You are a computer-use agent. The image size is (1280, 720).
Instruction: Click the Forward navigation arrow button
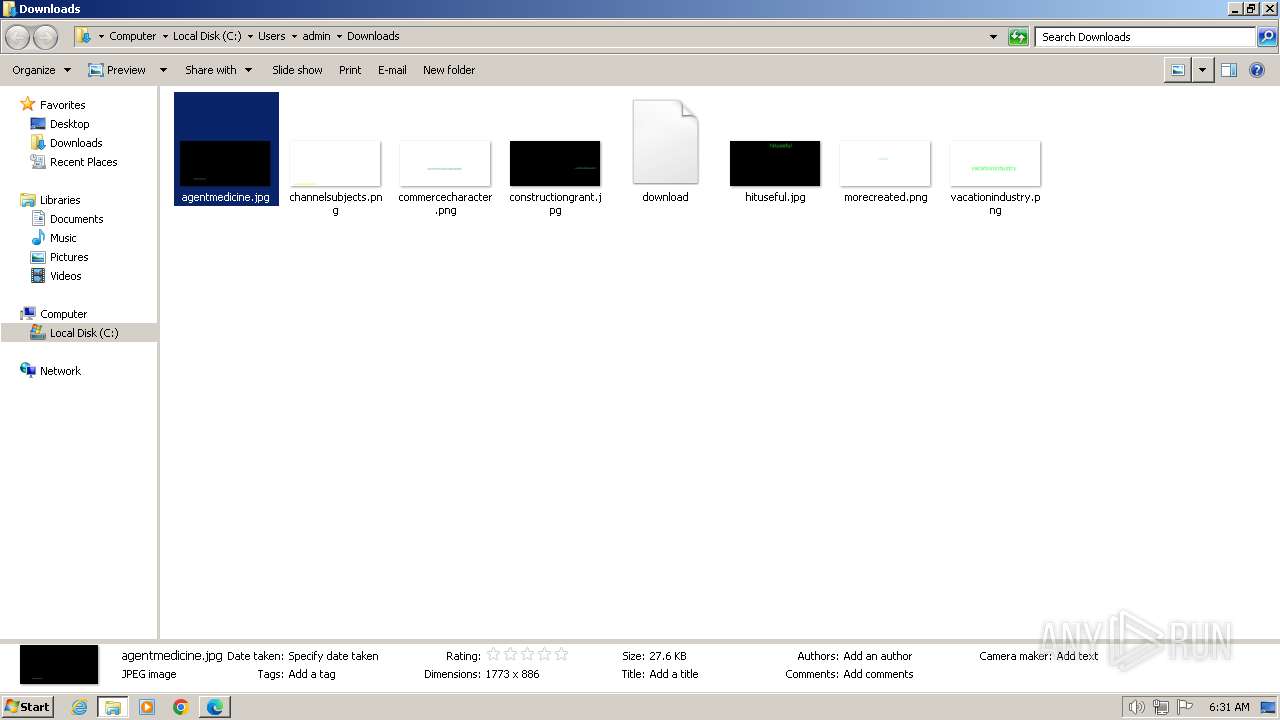tap(45, 37)
